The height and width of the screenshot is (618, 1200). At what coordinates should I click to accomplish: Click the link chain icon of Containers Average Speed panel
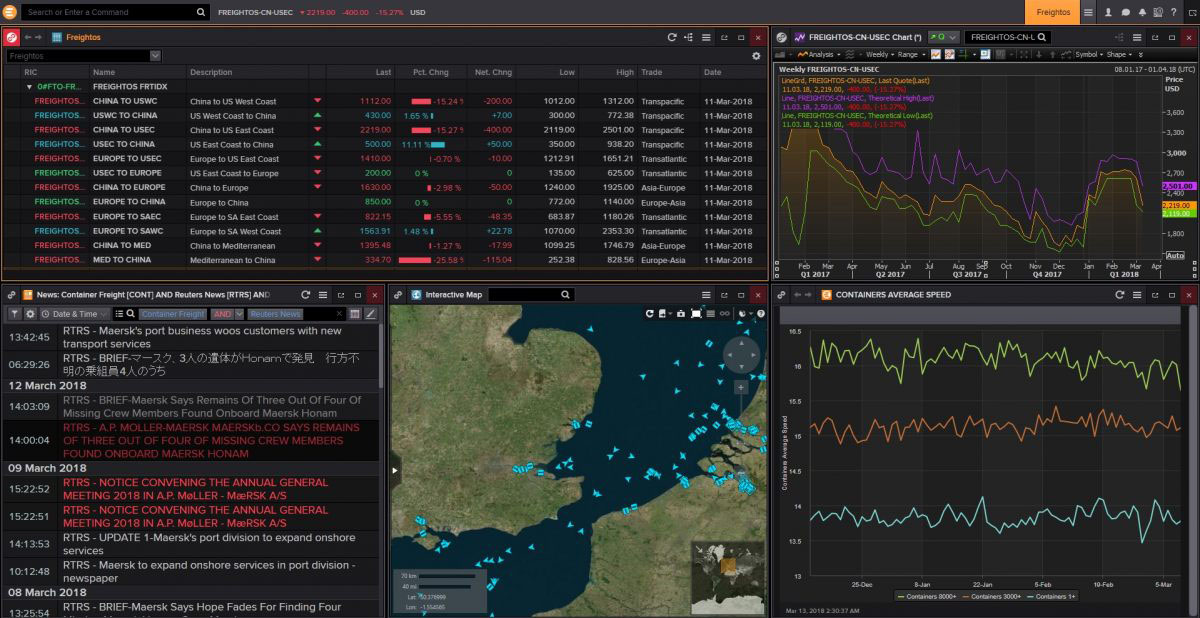click(782, 295)
